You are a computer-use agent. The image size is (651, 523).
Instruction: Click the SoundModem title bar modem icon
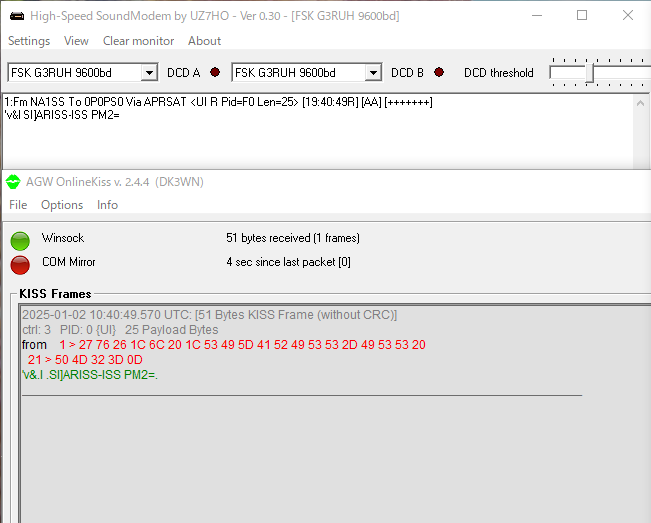click(x=17, y=16)
